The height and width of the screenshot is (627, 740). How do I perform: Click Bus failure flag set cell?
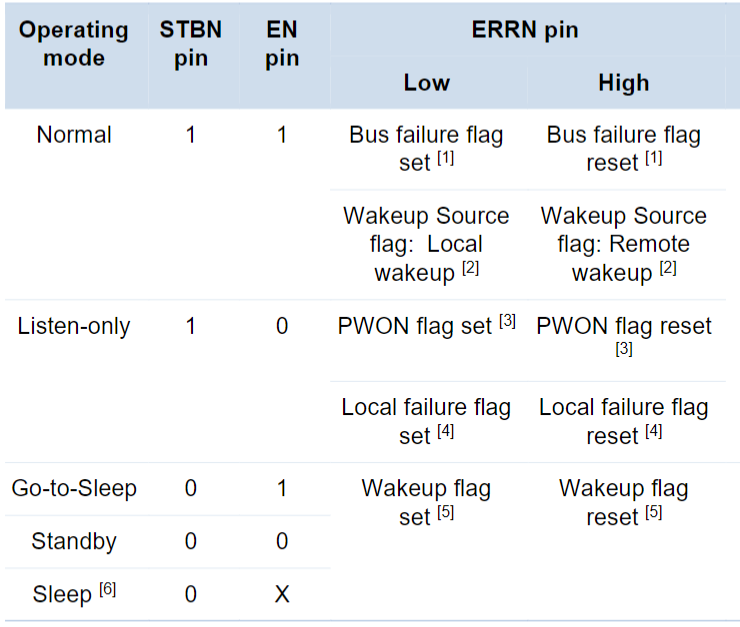426,149
